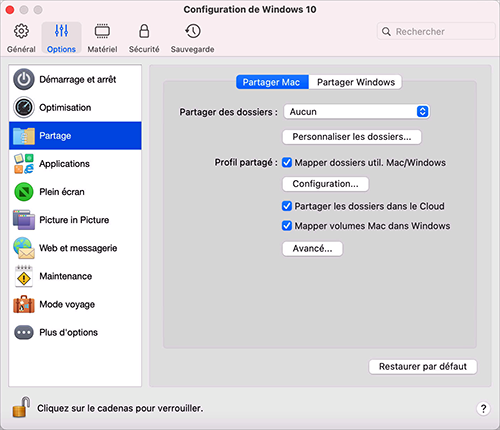Screen dimensions: 500x430
Task: Select the Maintenance sidebar label
Action: [x=66, y=276]
